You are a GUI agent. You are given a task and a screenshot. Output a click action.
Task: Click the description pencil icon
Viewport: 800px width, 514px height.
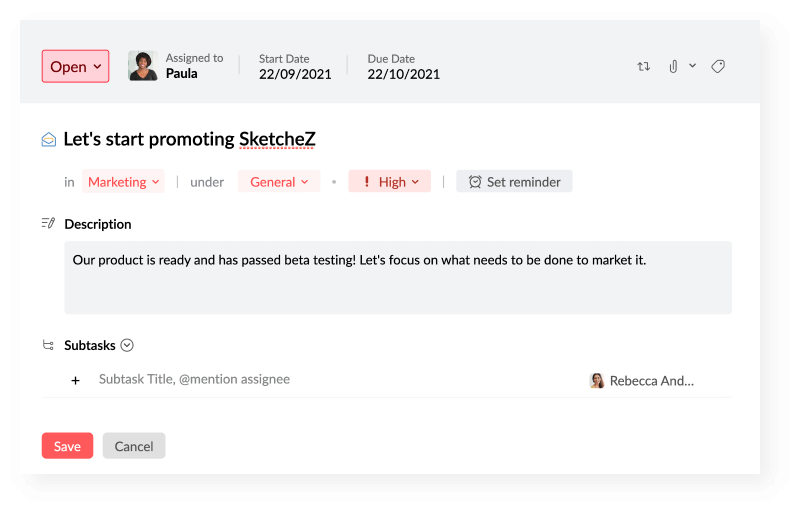tap(48, 223)
